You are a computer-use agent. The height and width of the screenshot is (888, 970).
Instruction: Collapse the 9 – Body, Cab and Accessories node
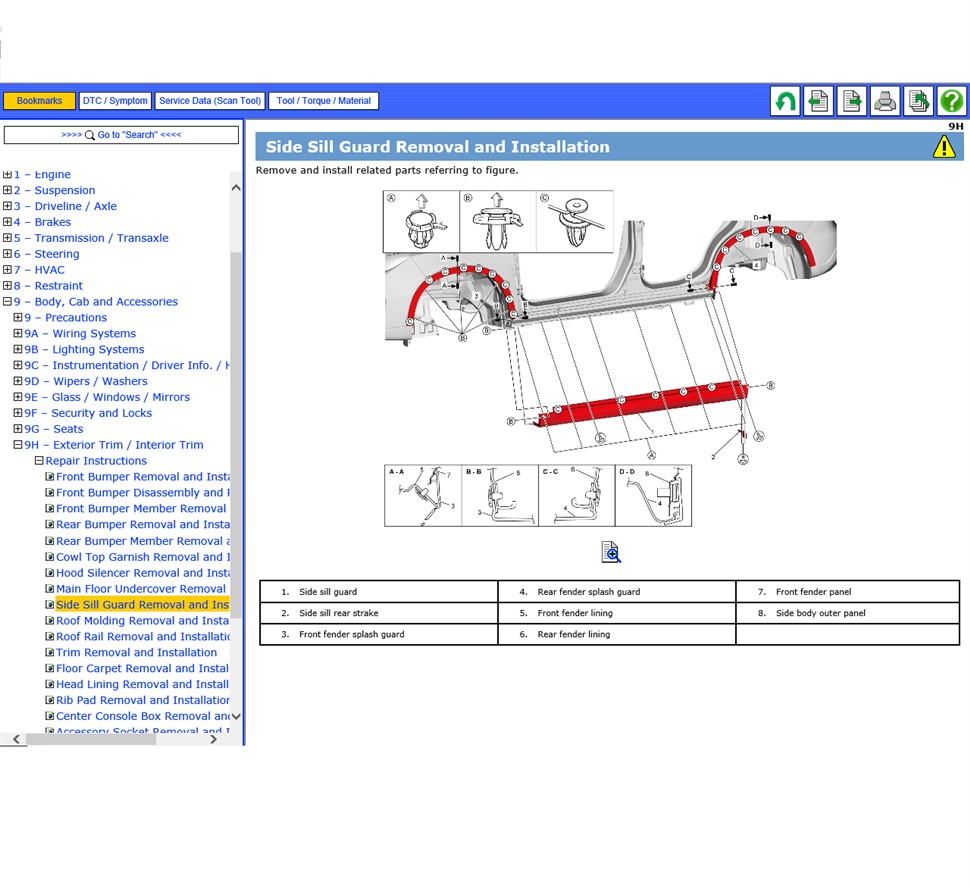(x=7, y=301)
